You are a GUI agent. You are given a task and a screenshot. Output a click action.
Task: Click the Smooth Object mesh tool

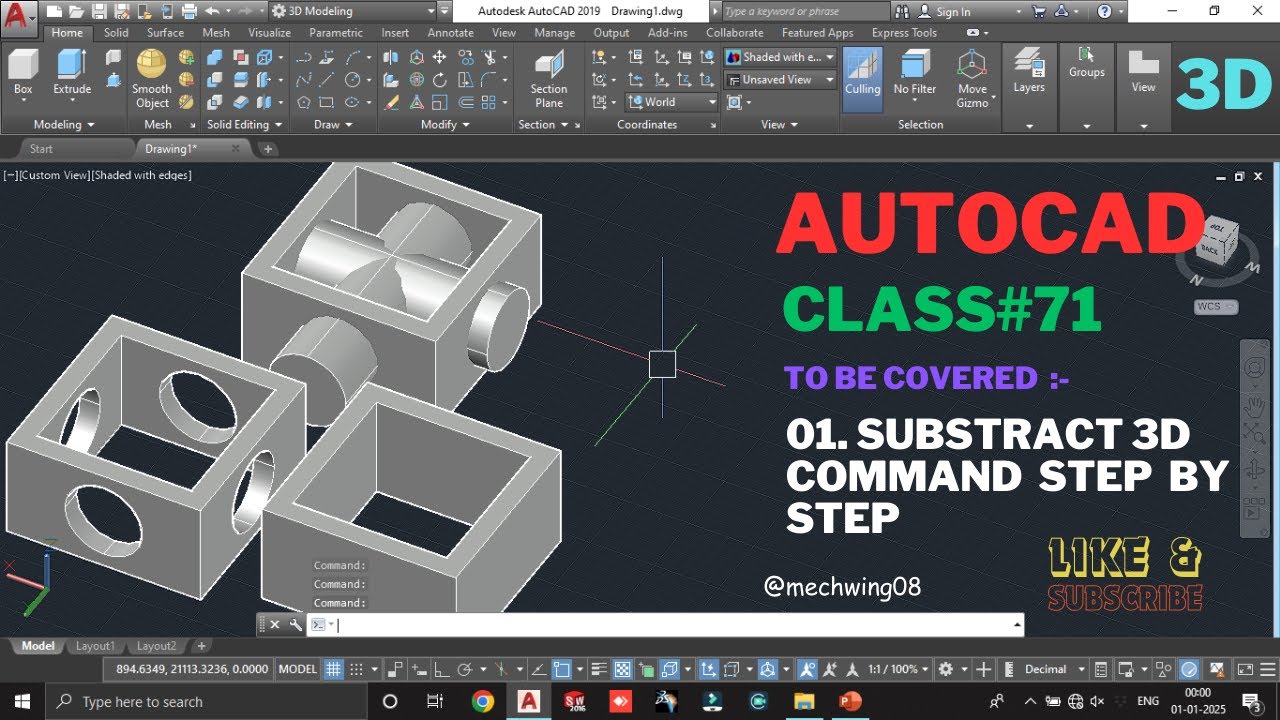pyautogui.click(x=152, y=78)
